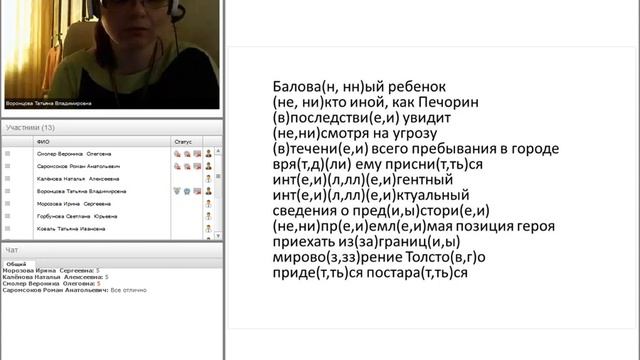Select participant row Смолер Вероника Олеговна
This screenshot has height=360, width=640.
[108, 154]
